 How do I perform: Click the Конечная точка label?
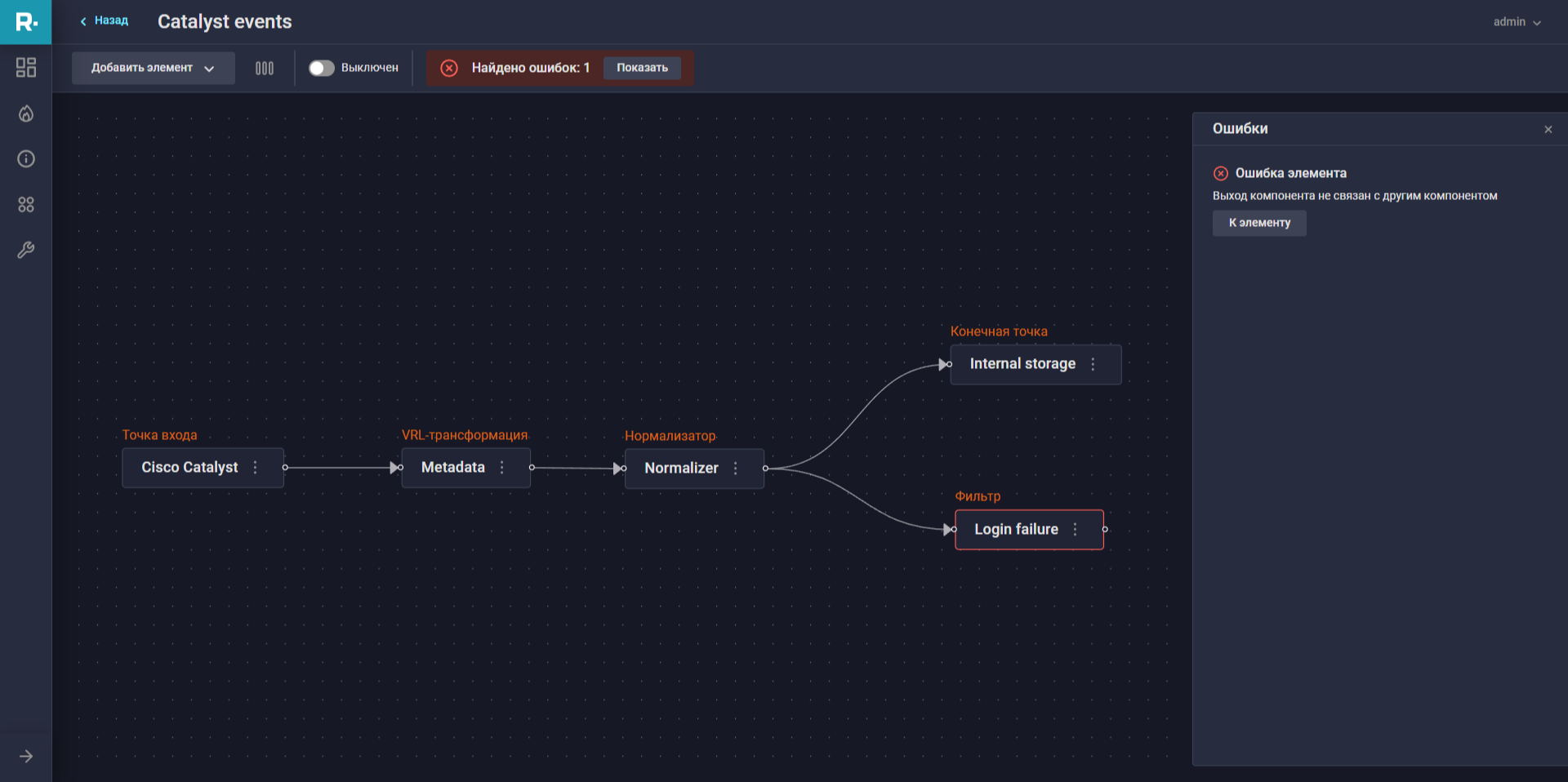point(999,331)
